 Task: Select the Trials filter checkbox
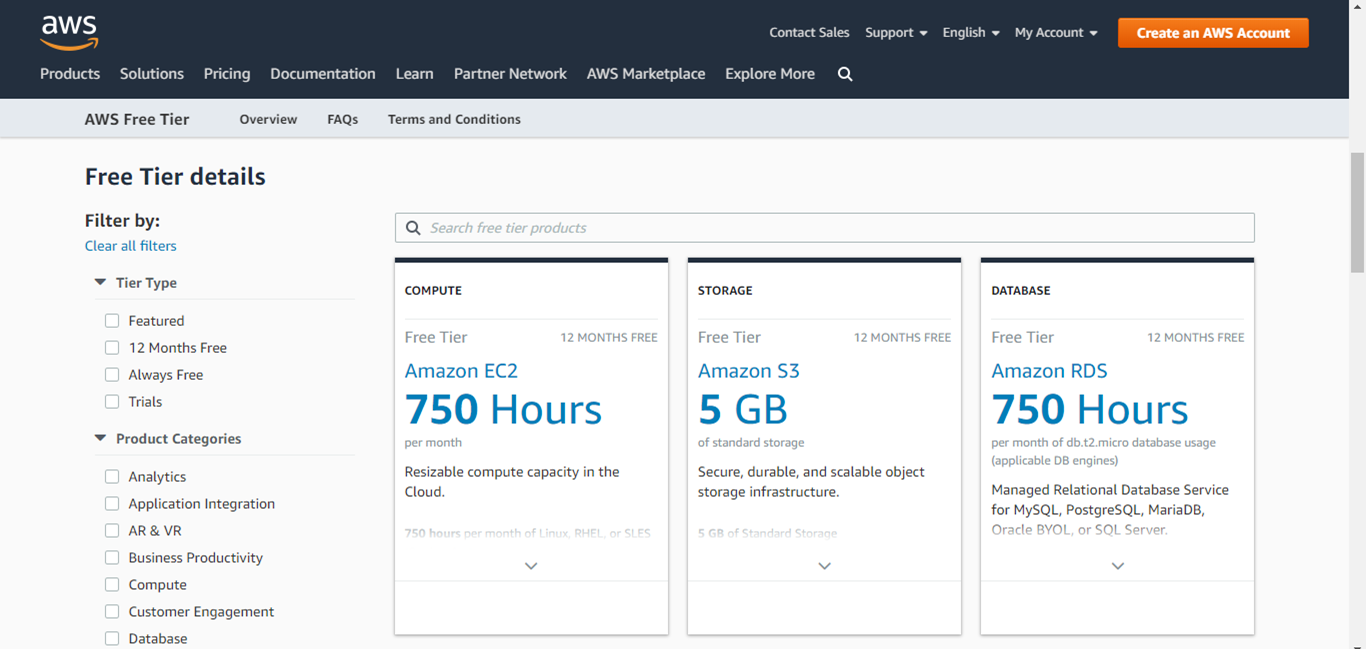pos(112,402)
